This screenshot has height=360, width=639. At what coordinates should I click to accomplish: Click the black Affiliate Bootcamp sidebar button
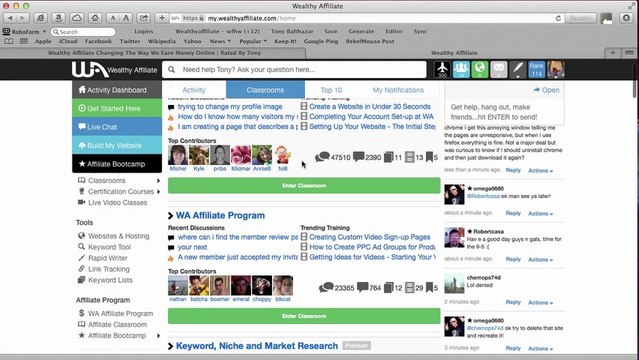(x=117, y=164)
